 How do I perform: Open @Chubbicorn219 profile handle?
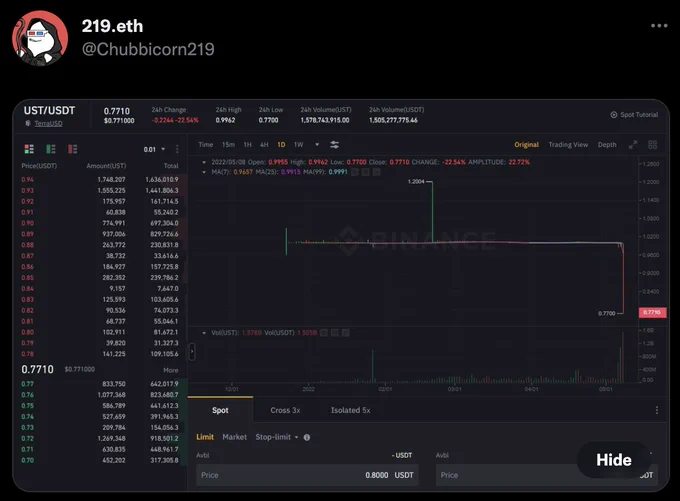coord(148,49)
